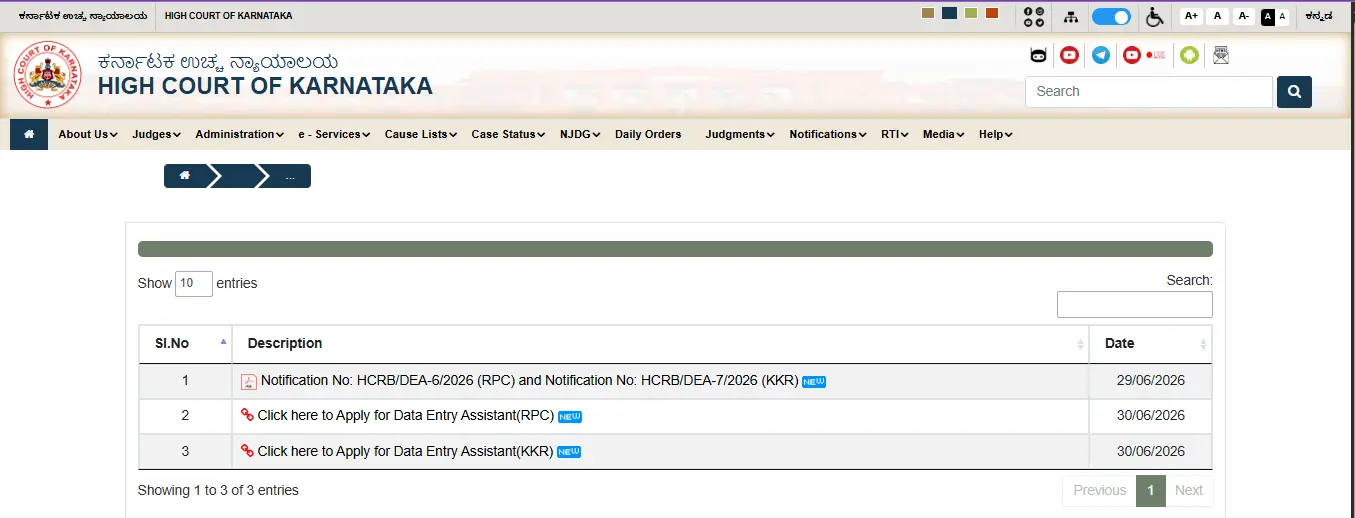
Task: Reset font size with the plain A button
Action: point(1217,16)
